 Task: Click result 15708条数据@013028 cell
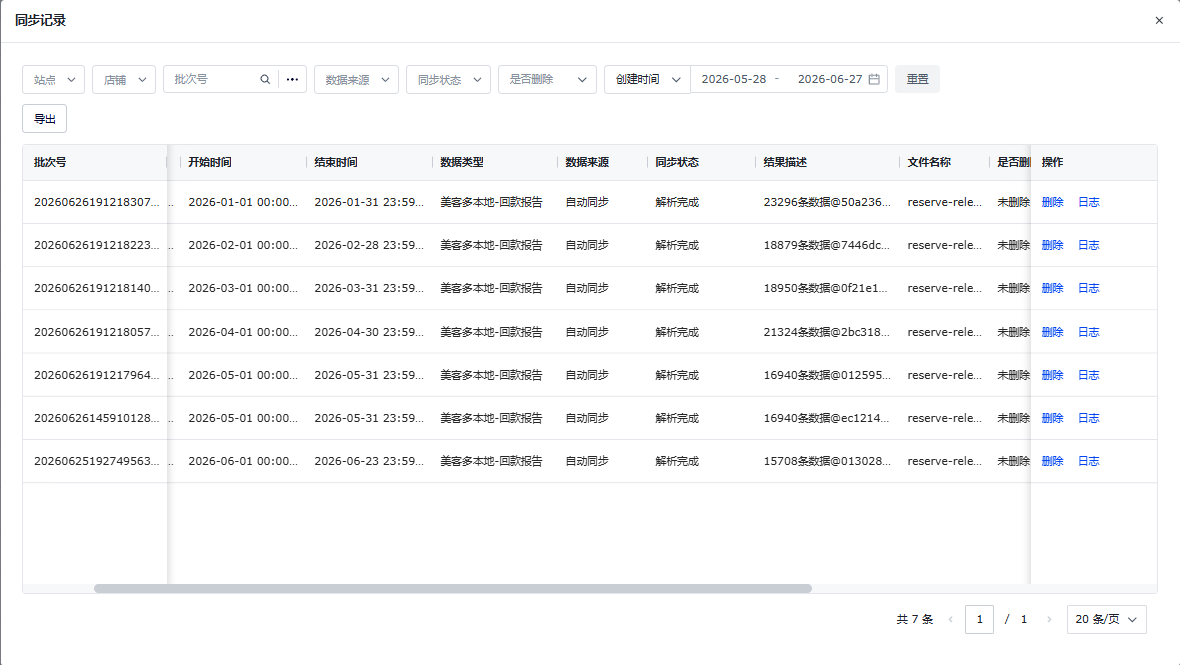[827, 461]
